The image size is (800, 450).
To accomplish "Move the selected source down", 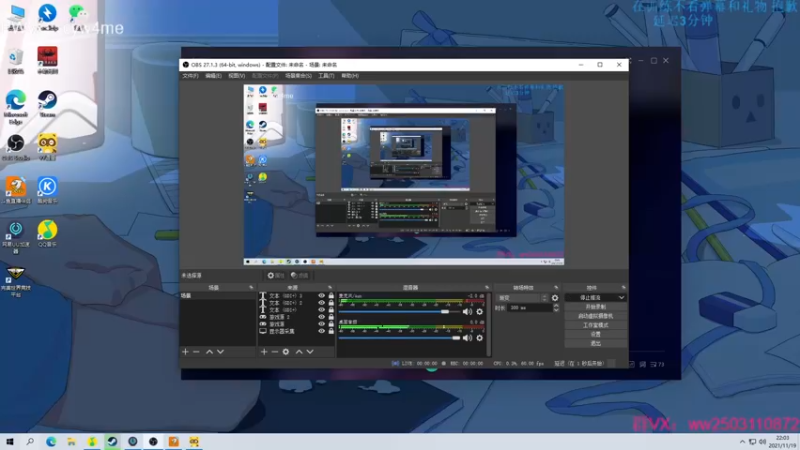I will point(310,352).
